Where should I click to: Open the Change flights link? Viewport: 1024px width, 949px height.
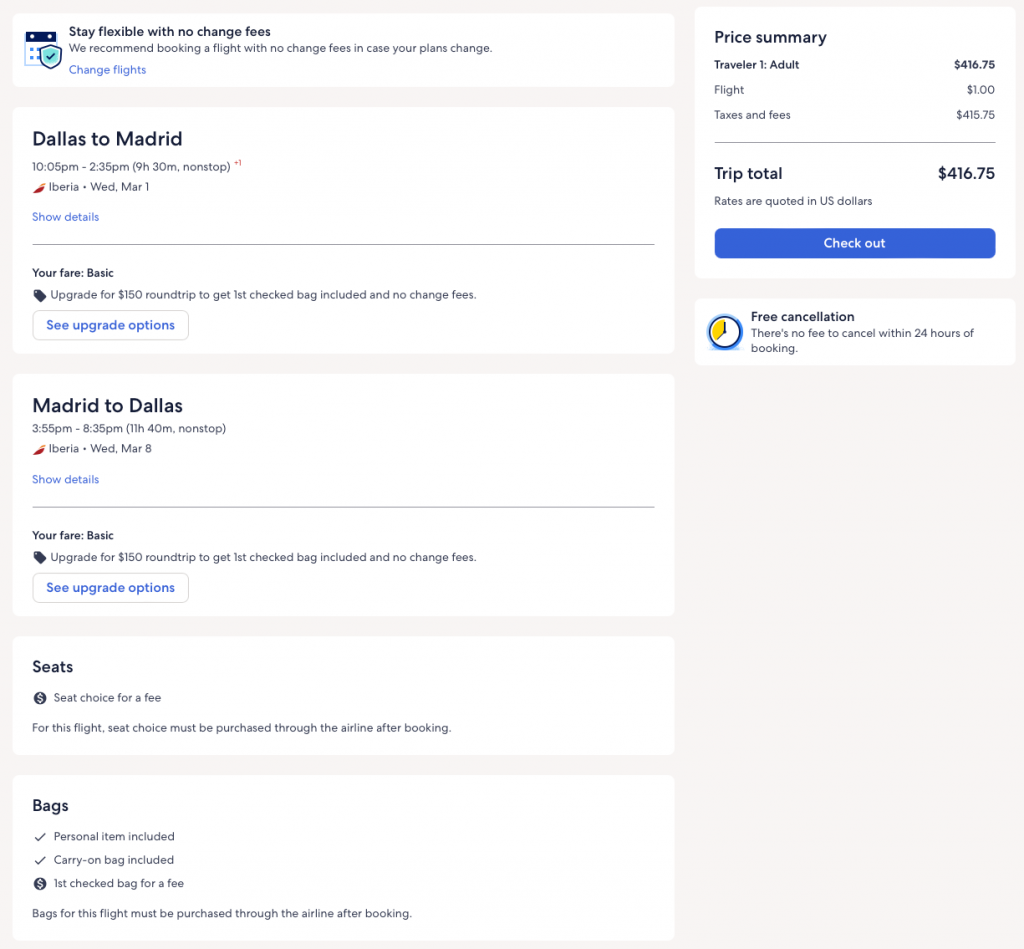click(x=107, y=70)
